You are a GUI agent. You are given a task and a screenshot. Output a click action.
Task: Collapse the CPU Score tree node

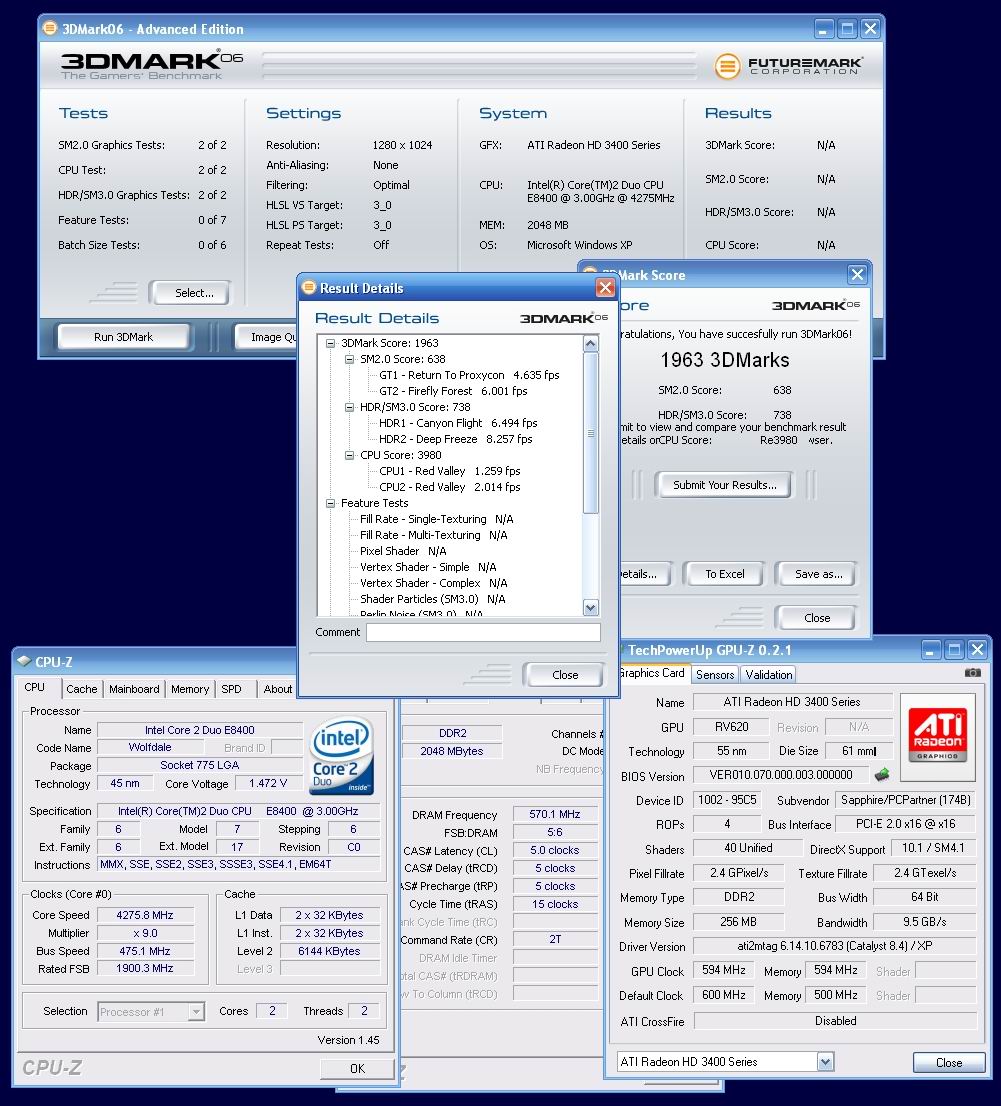[x=349, y=455]
